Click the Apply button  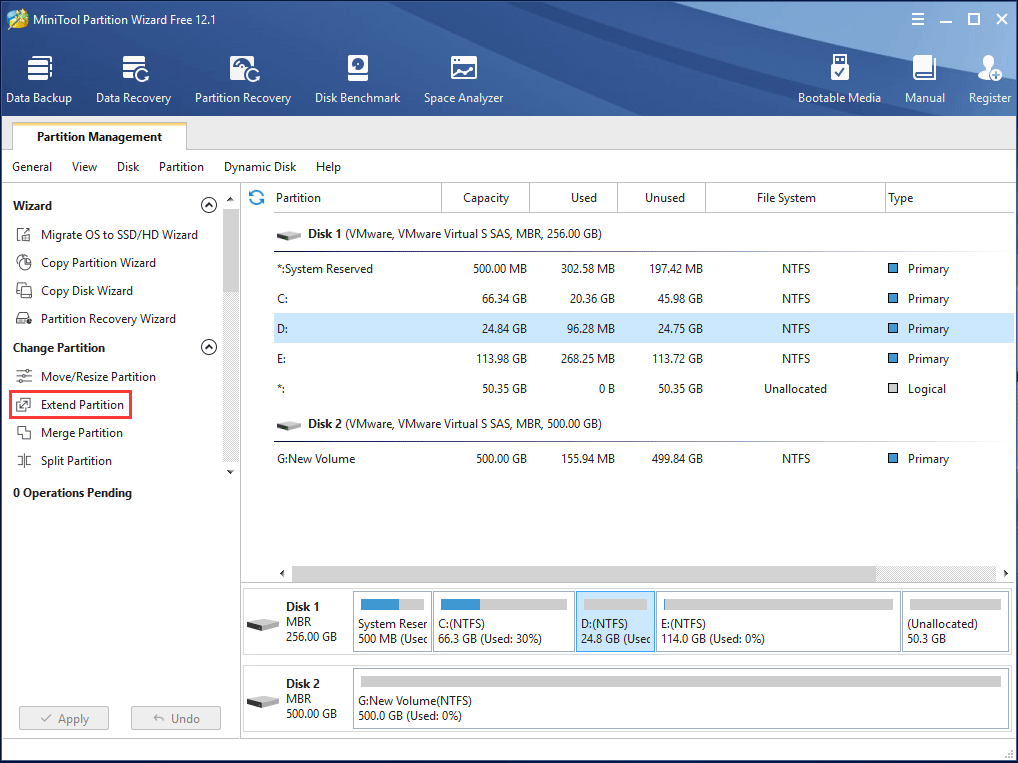coord(63,718)
